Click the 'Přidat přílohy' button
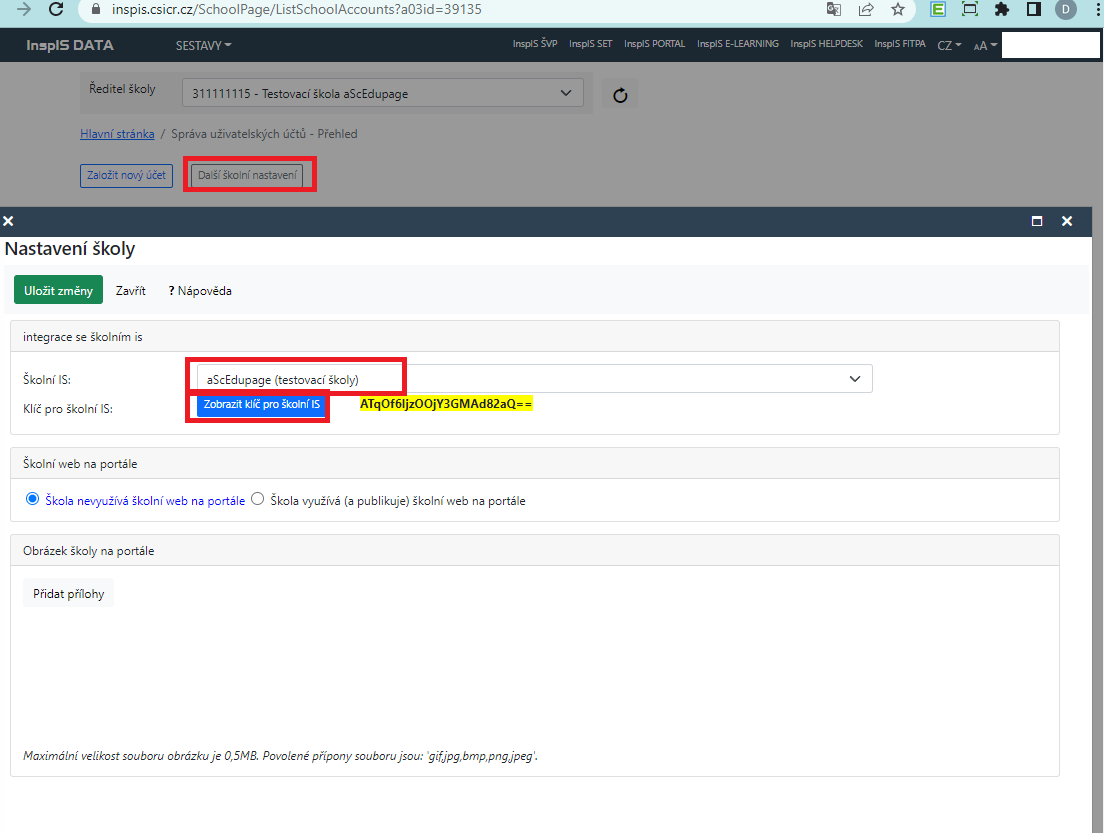Image resolution: width=1104 pixels, height=833 pixels. point(68,593)
